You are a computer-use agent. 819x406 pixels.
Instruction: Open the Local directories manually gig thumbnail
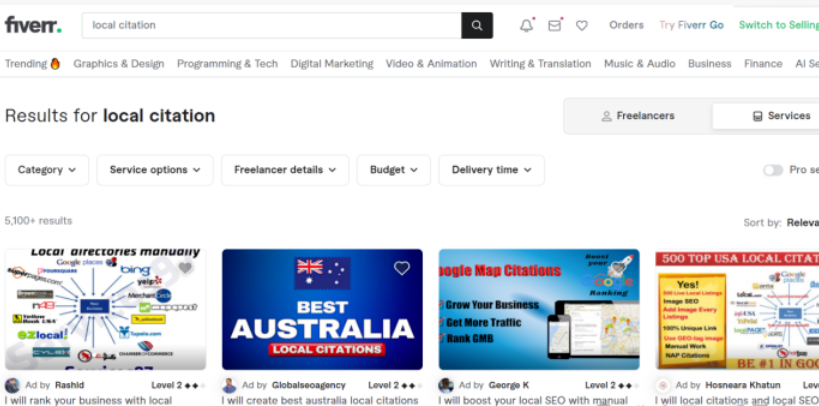pos(106,309)
